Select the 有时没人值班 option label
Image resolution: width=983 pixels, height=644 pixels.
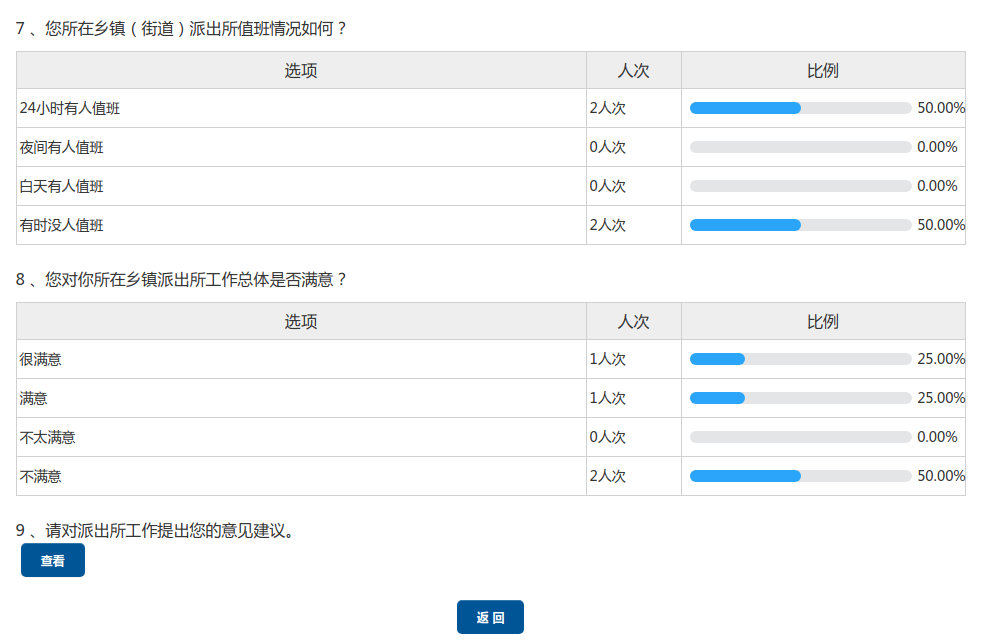(x=62, y=225)
